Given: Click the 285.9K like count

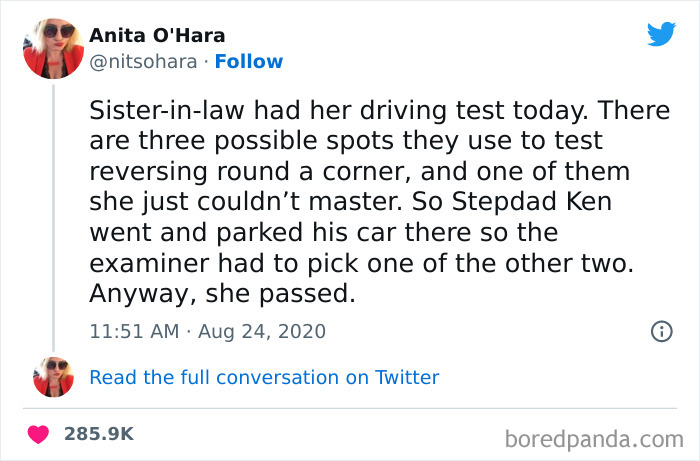Looking at the screenshot, I should point(99,434).
